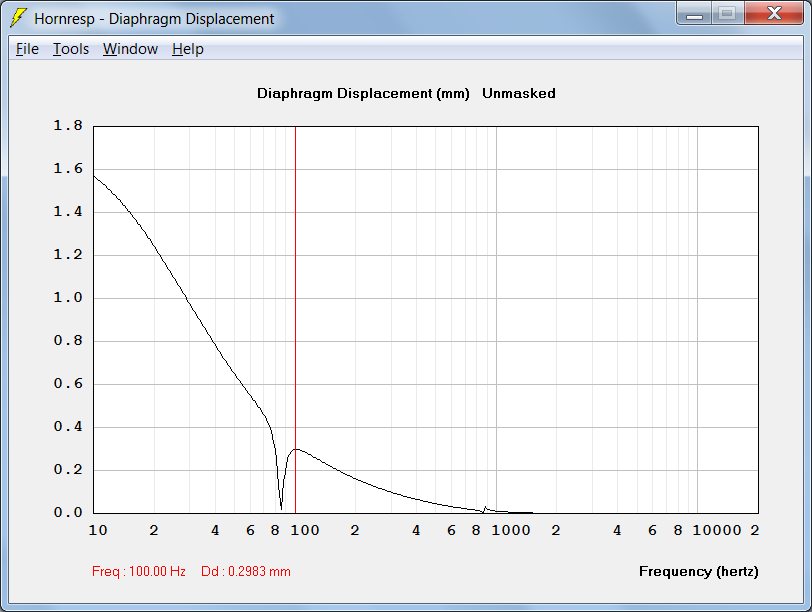Screen dimensions: 812x612
Task: Click the 10 x-axis frequency label
Action: pyautogui.click(x=98, y=531)
